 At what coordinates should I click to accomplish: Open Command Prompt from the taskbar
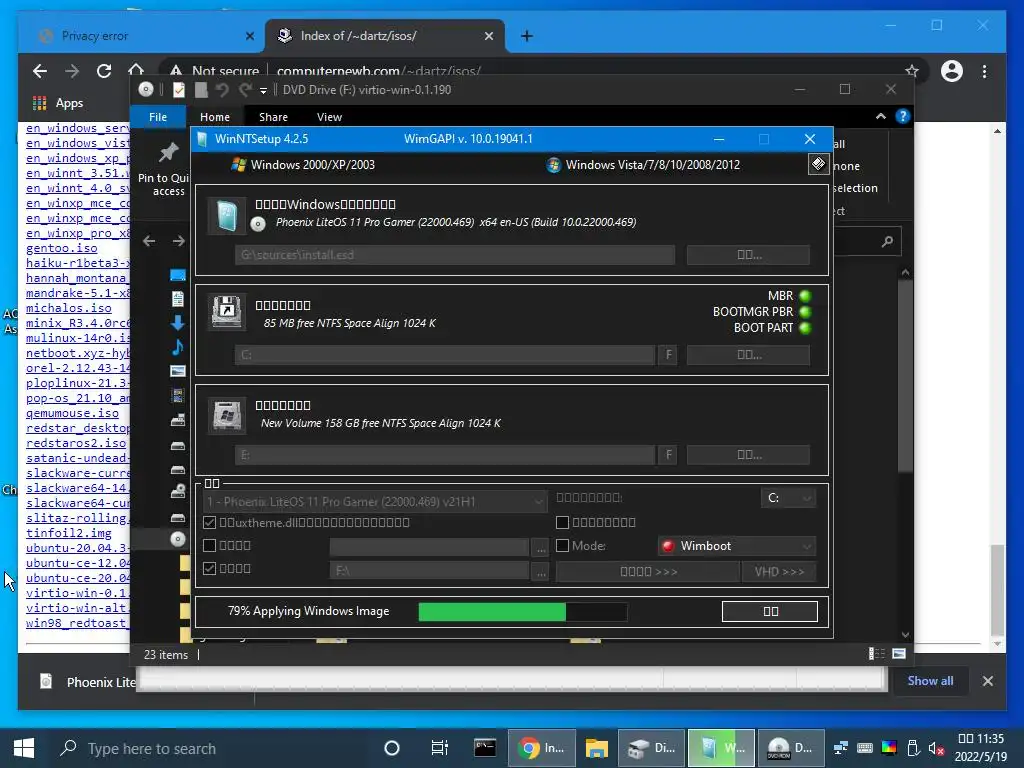coord(485,748)
